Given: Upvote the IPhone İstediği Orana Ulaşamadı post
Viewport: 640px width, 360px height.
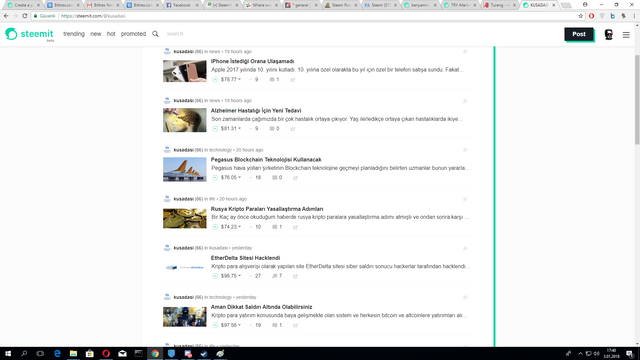Looking at the screenshot, I should (215, 80).
